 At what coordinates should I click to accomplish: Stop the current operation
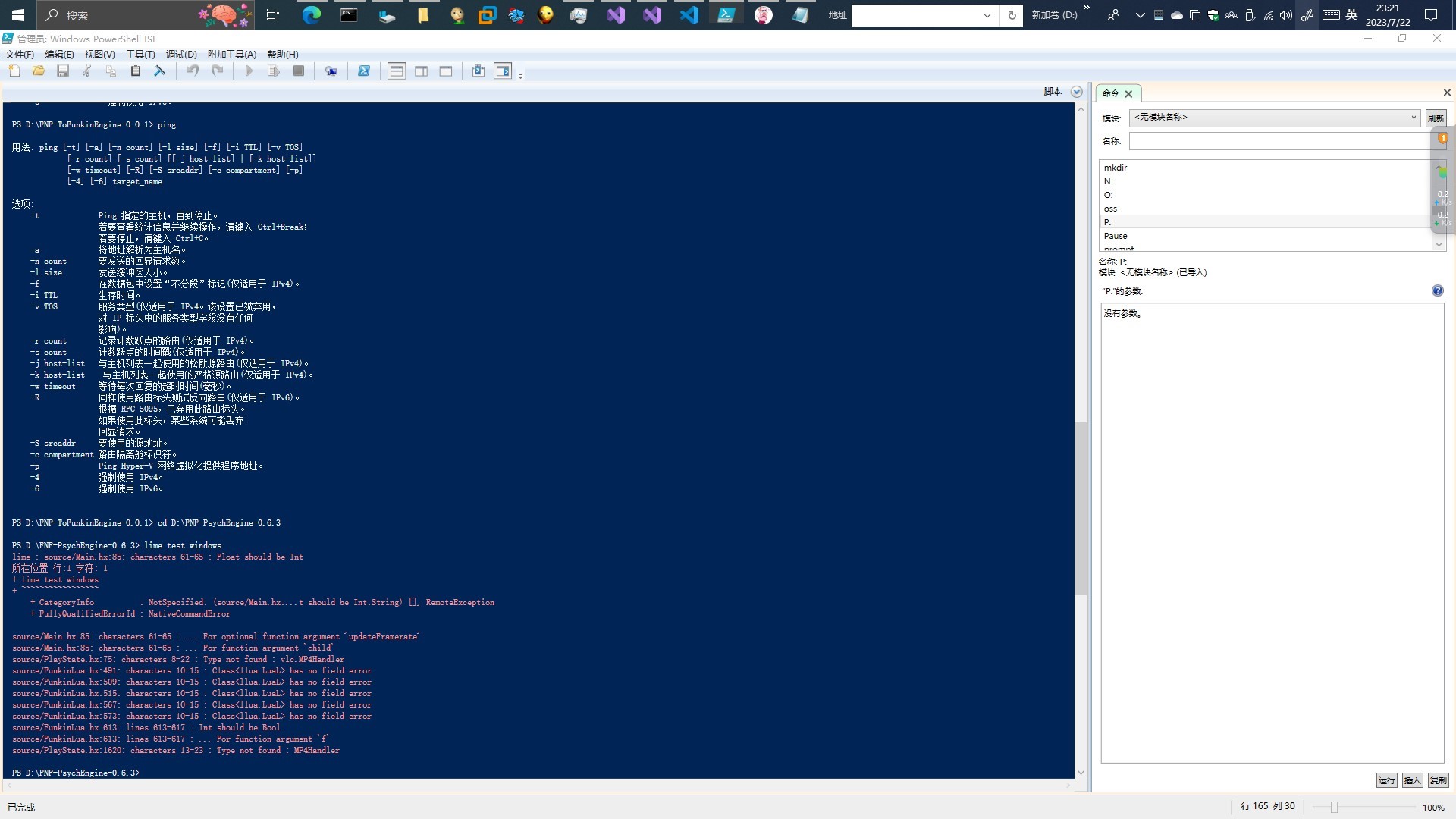coord(298,71)
